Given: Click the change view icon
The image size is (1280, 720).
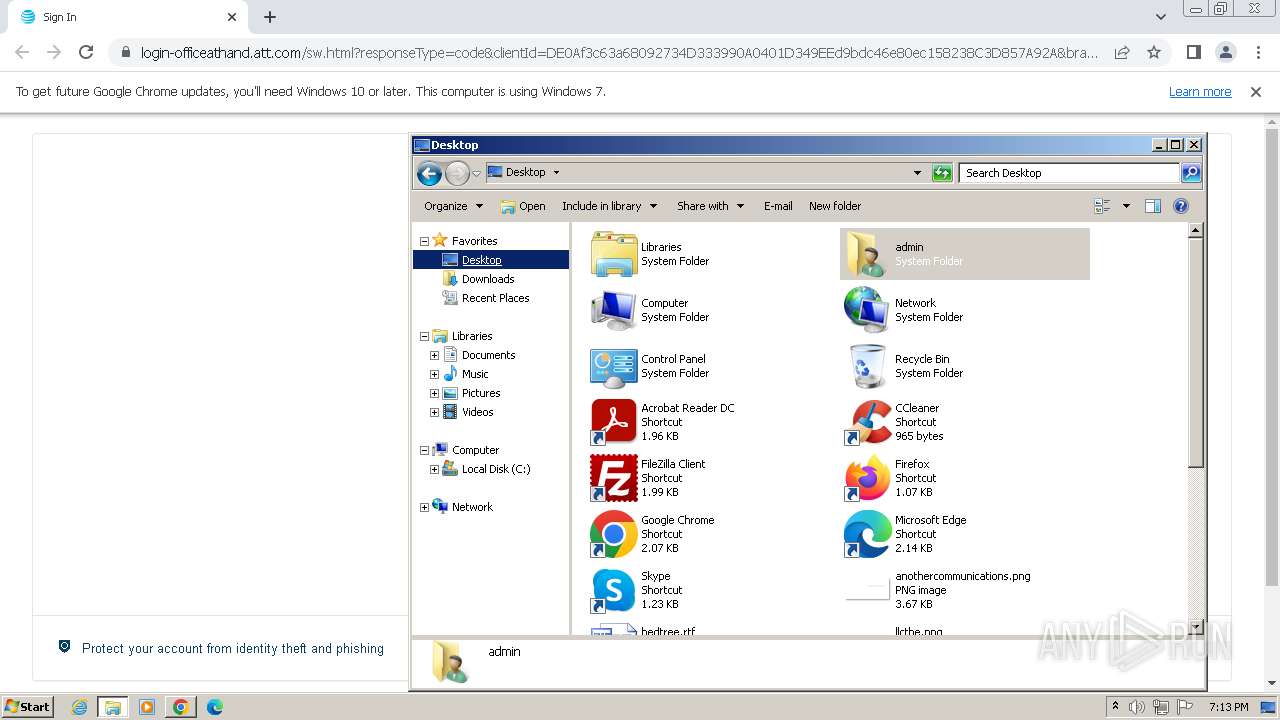Looking at the screenshot, I should coord(1102,206).
